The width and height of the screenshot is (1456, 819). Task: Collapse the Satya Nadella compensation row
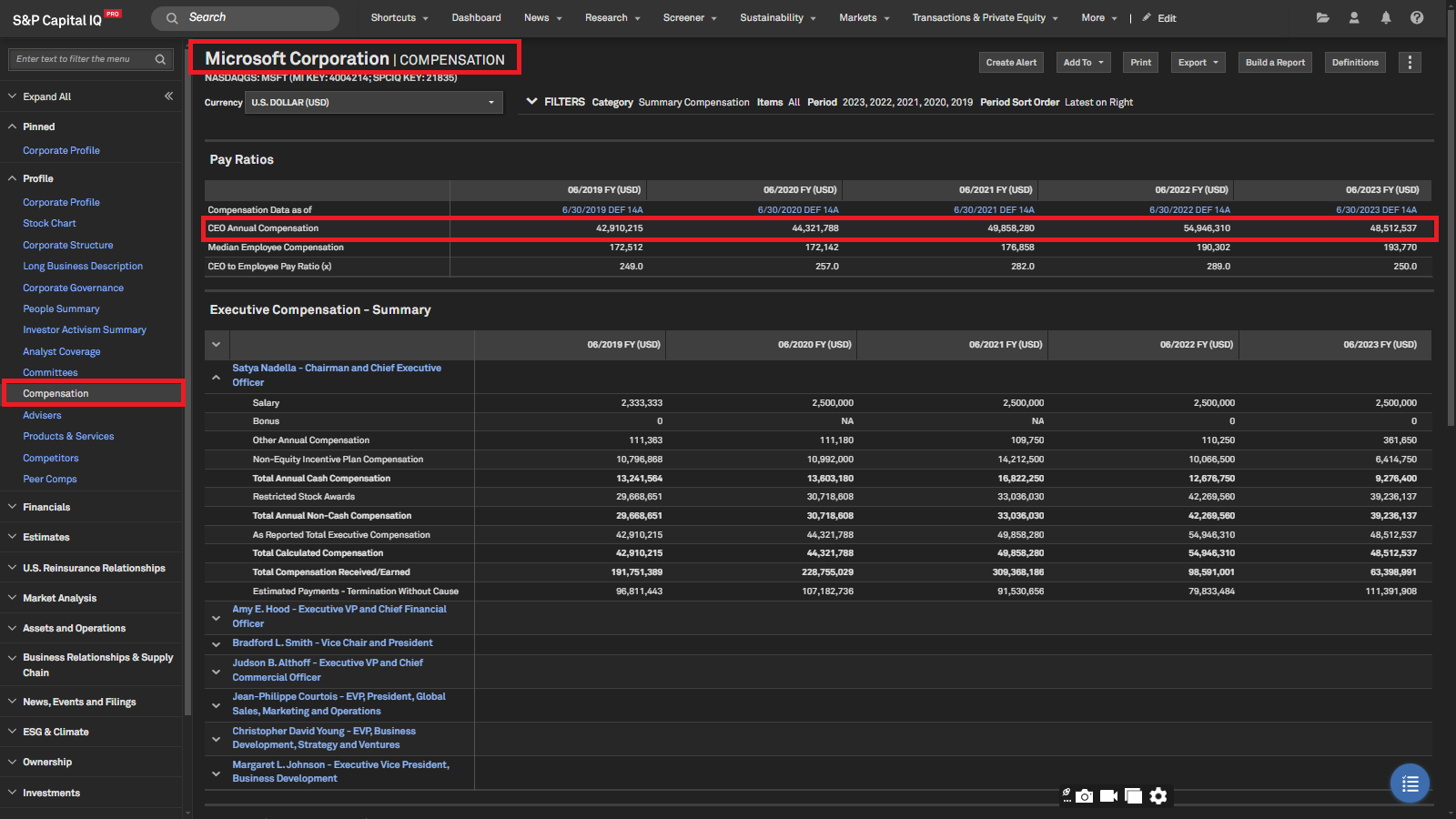click(216, 377)
